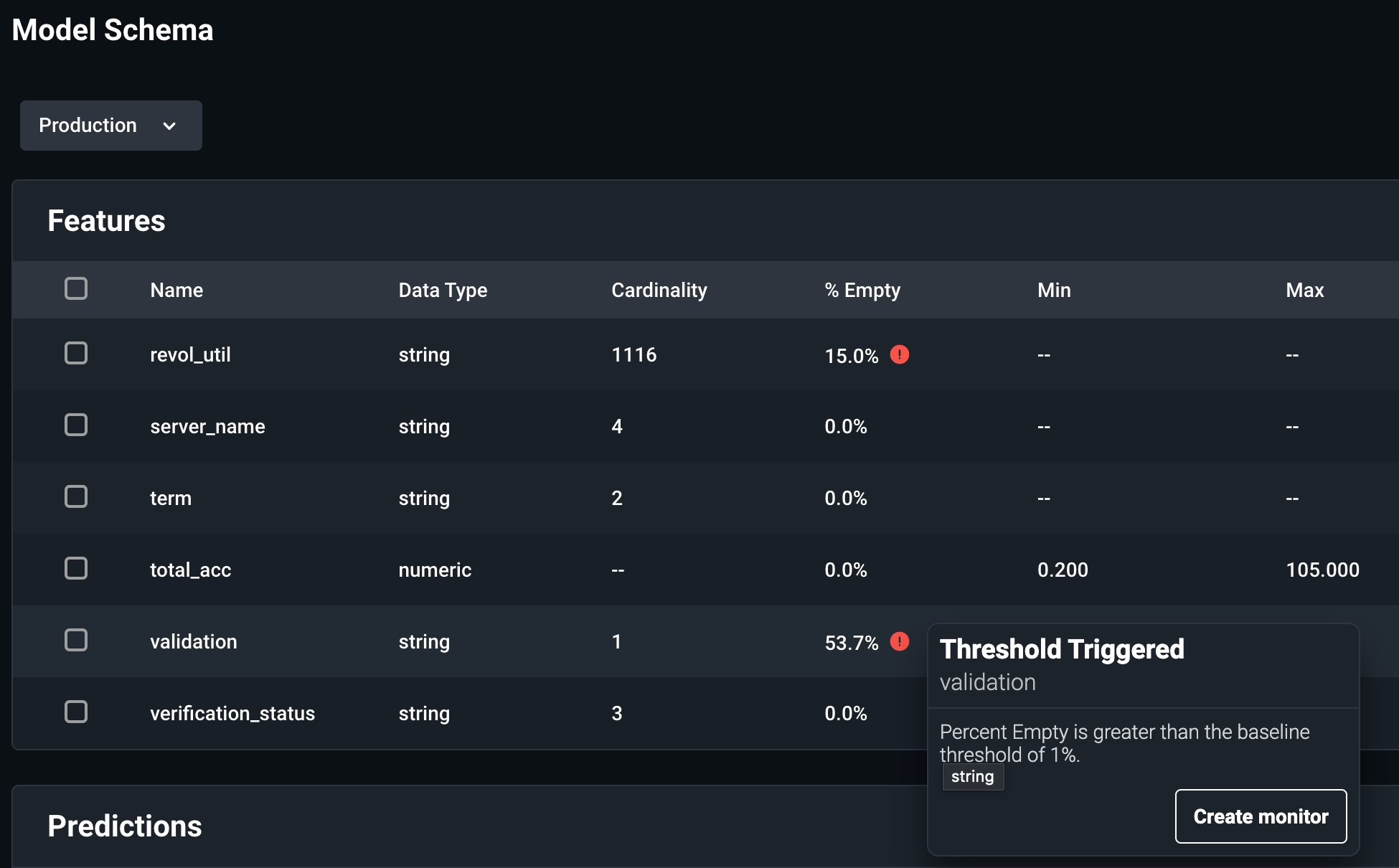Open the verification_status feature name
Image resolution: width=1399 pixels, height=868 pixels.
(x=232, y=713)
